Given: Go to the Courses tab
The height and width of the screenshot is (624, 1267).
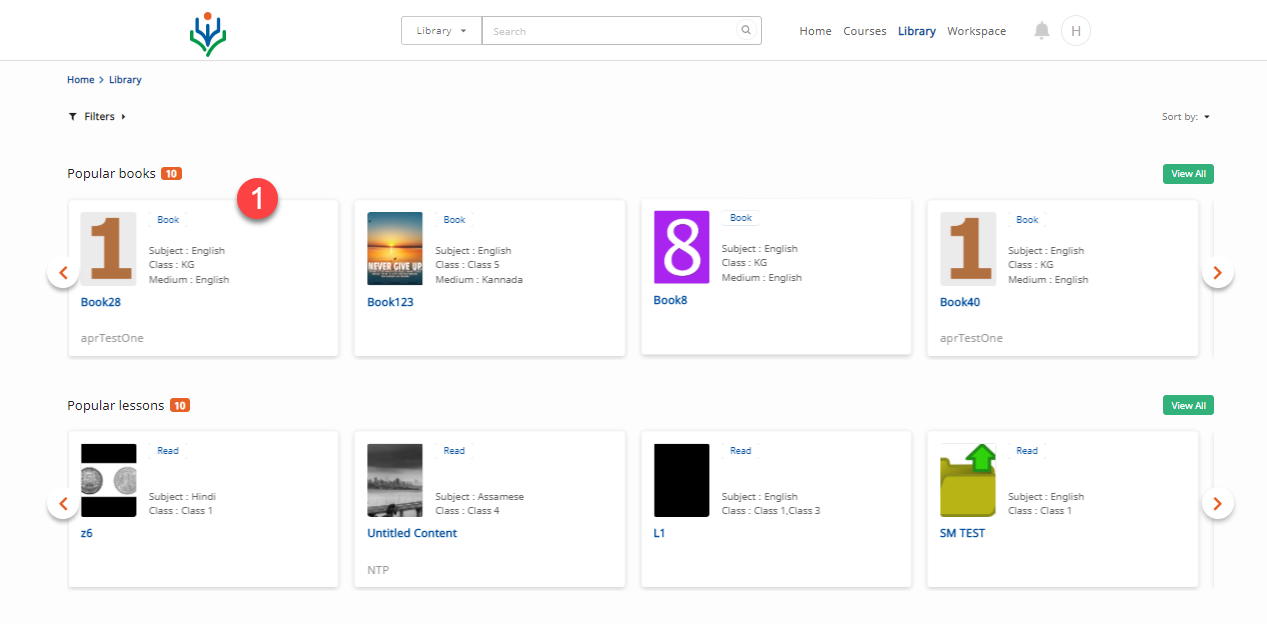Looking at the screenshot, I should point(864,31).
